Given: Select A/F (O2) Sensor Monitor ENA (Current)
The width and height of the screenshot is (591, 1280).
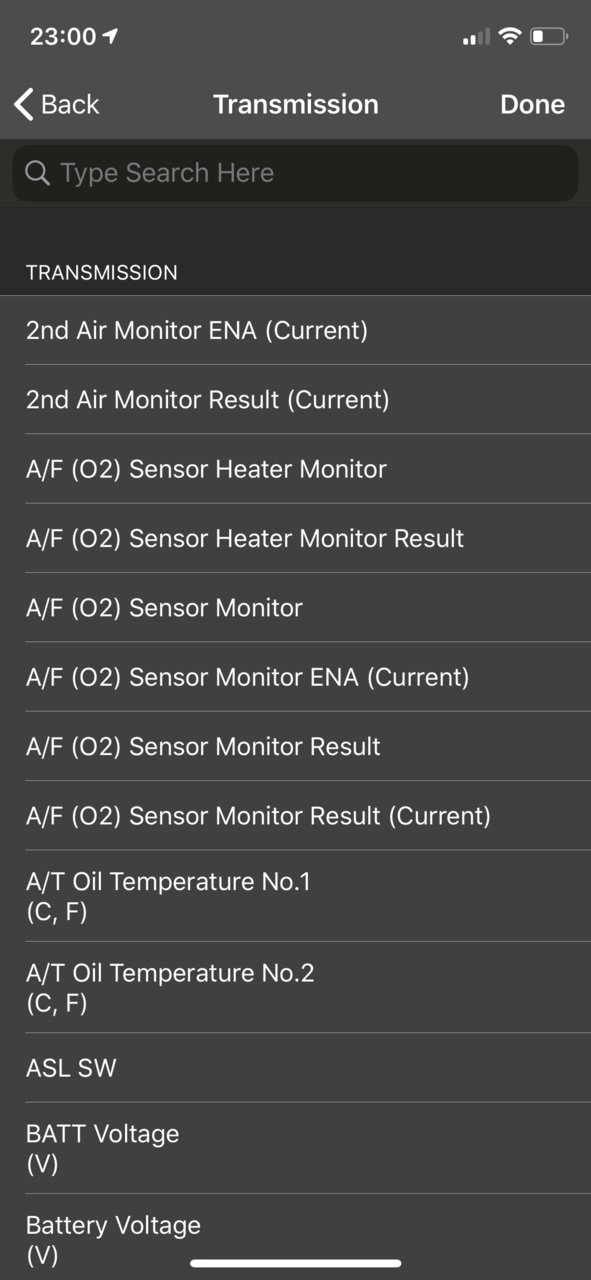Looking at the screenshot, I should (x=295, y=677).
